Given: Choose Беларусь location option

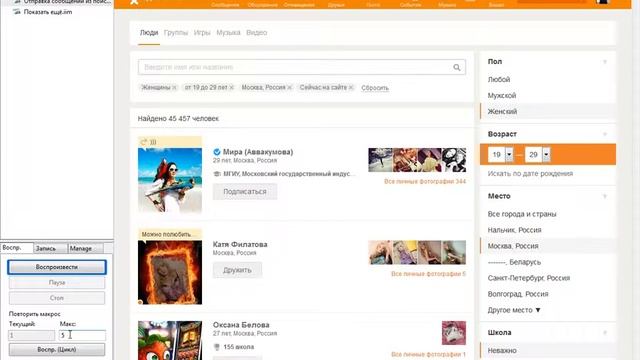Looking at the screenshot, I should (514, 262).
